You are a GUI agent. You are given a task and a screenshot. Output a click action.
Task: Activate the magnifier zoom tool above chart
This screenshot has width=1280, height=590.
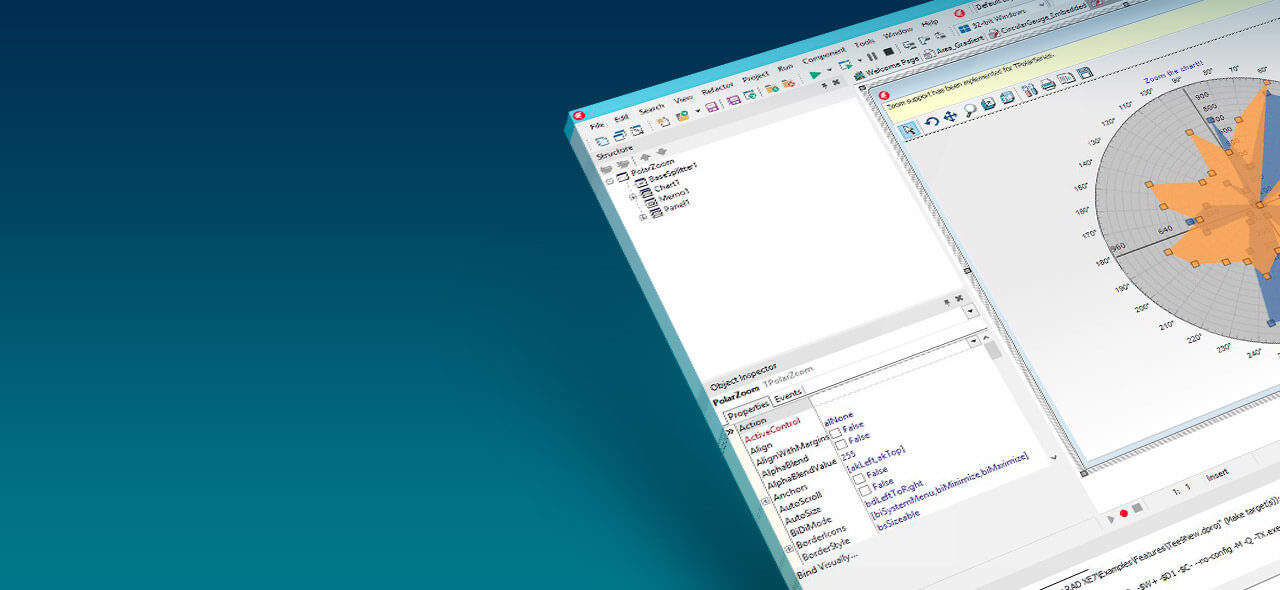tap(969, 110)
